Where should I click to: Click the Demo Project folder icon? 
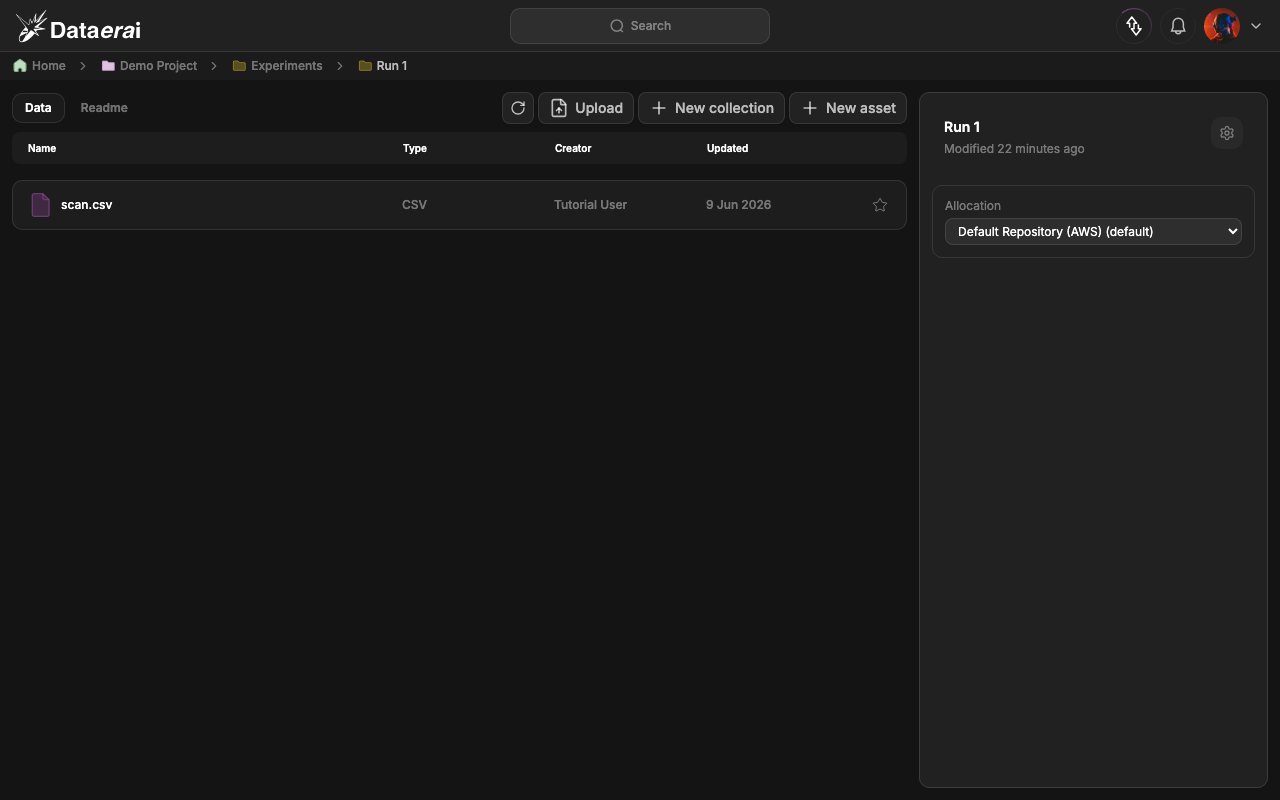[x=108, y=66]
